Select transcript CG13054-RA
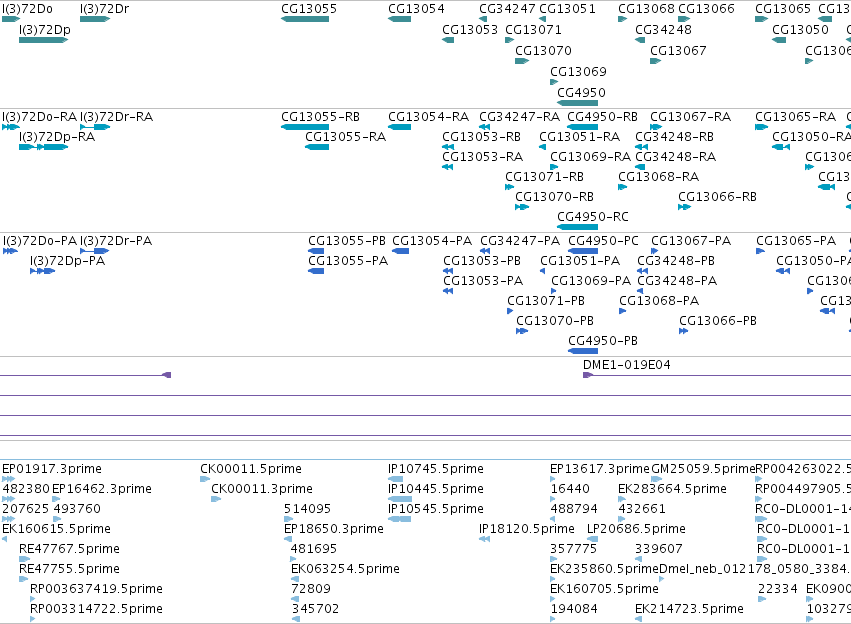Viewport: 851px width, 624px height. (399, 127)
